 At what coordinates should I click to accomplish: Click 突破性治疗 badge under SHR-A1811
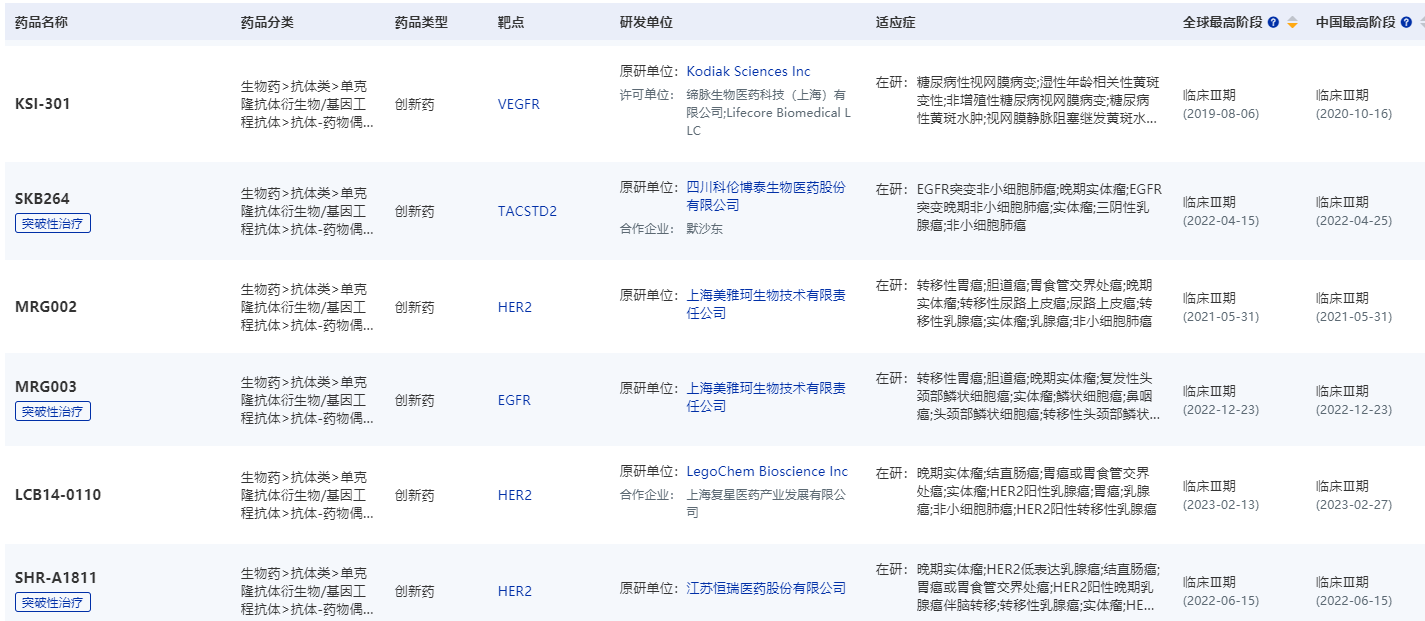(x=53, y=602)
